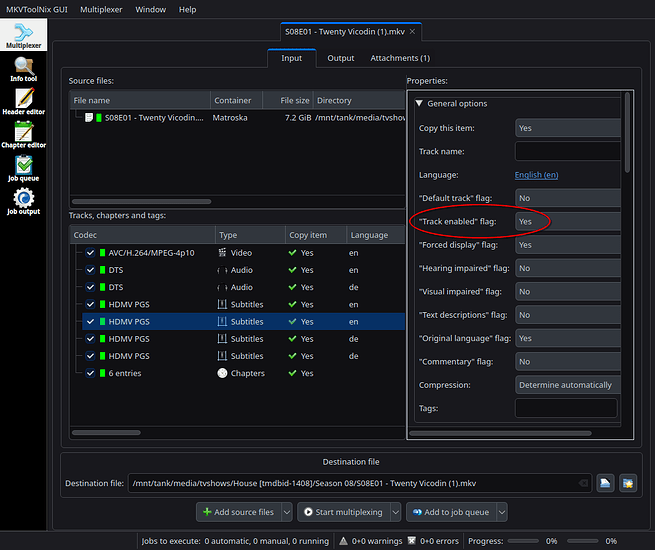Click the English (en) language link
Screen dimensions: 655x550
[536, 175]
